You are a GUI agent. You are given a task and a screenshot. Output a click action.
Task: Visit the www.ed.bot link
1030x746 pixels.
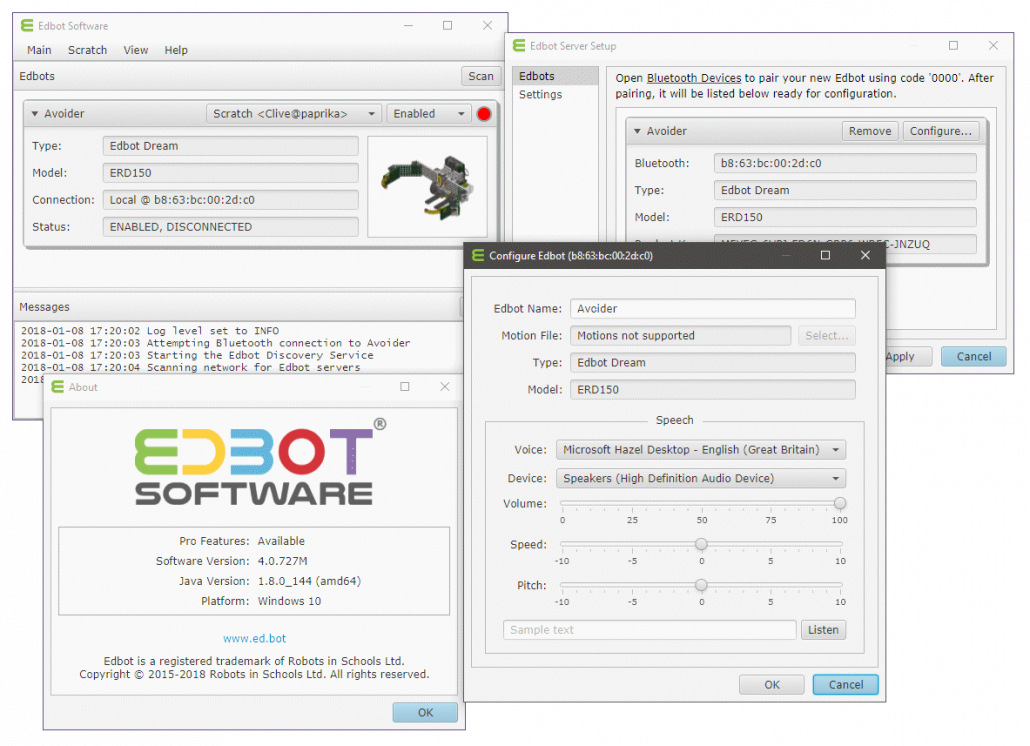(x=254, y=638)
